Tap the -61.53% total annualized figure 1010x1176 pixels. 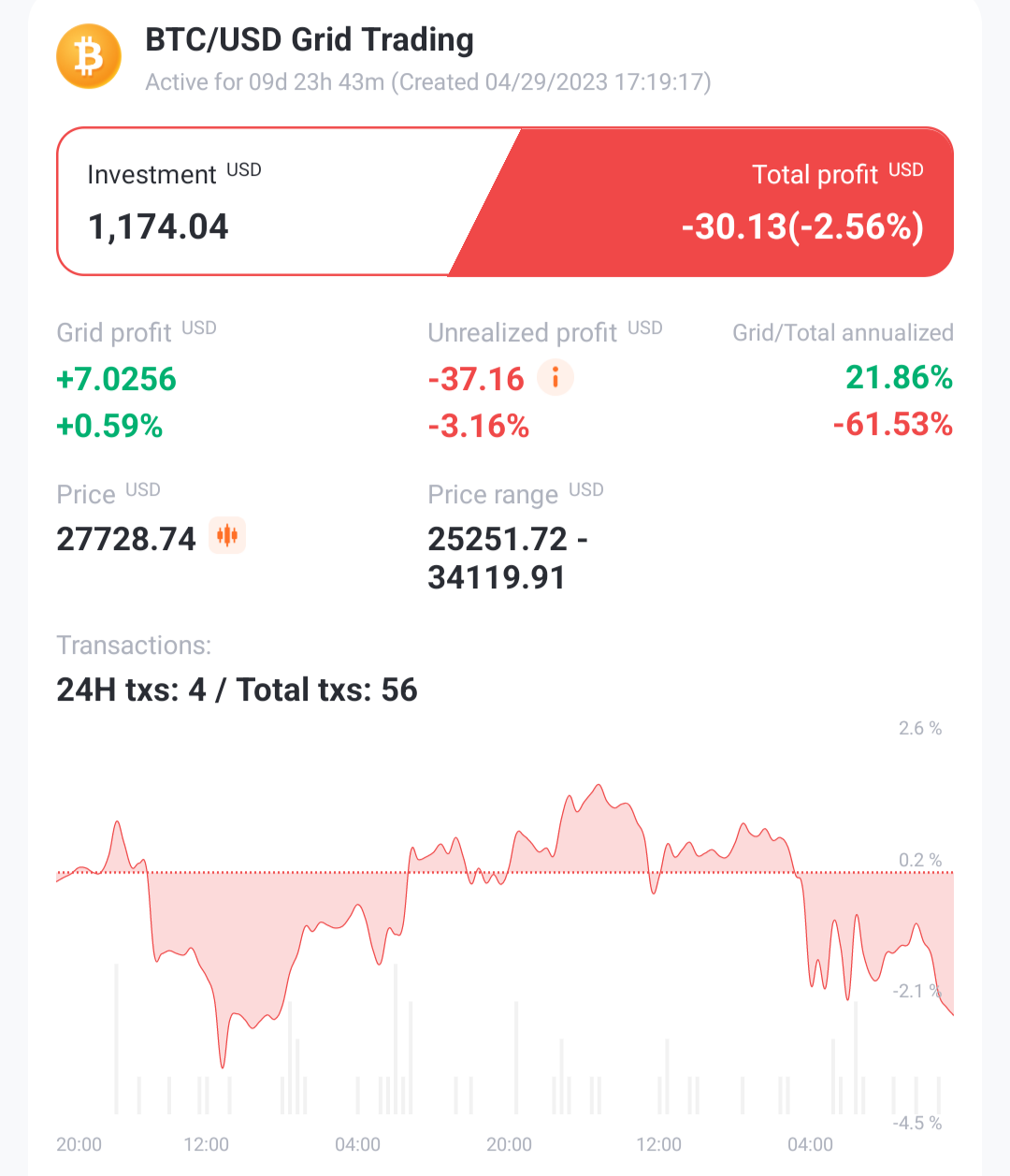tap(892, 424)
